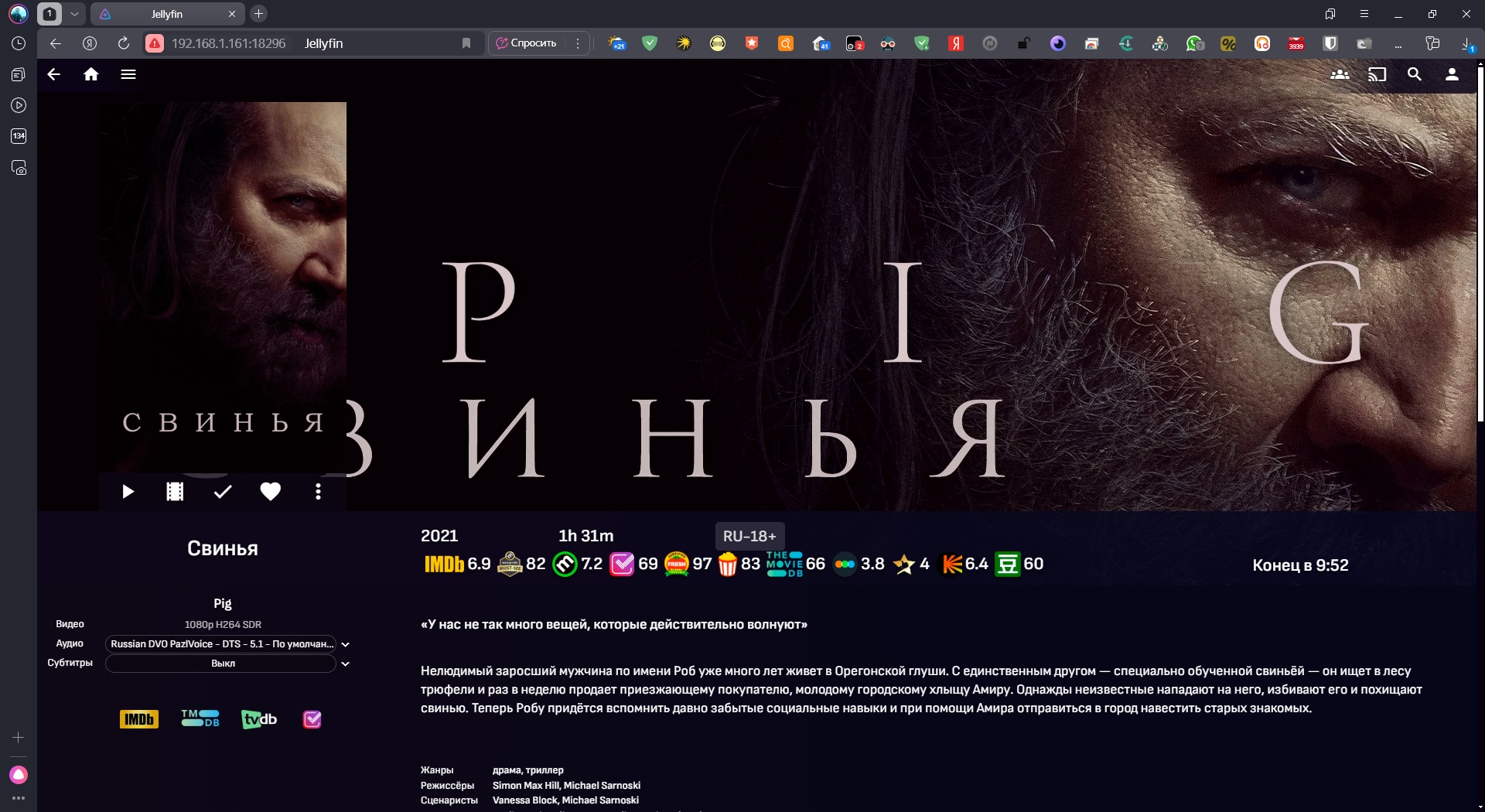This screenshot has height=812, width=1485.
Task: Open the subtitles dropdown showing Выкл
Action: 221,664
